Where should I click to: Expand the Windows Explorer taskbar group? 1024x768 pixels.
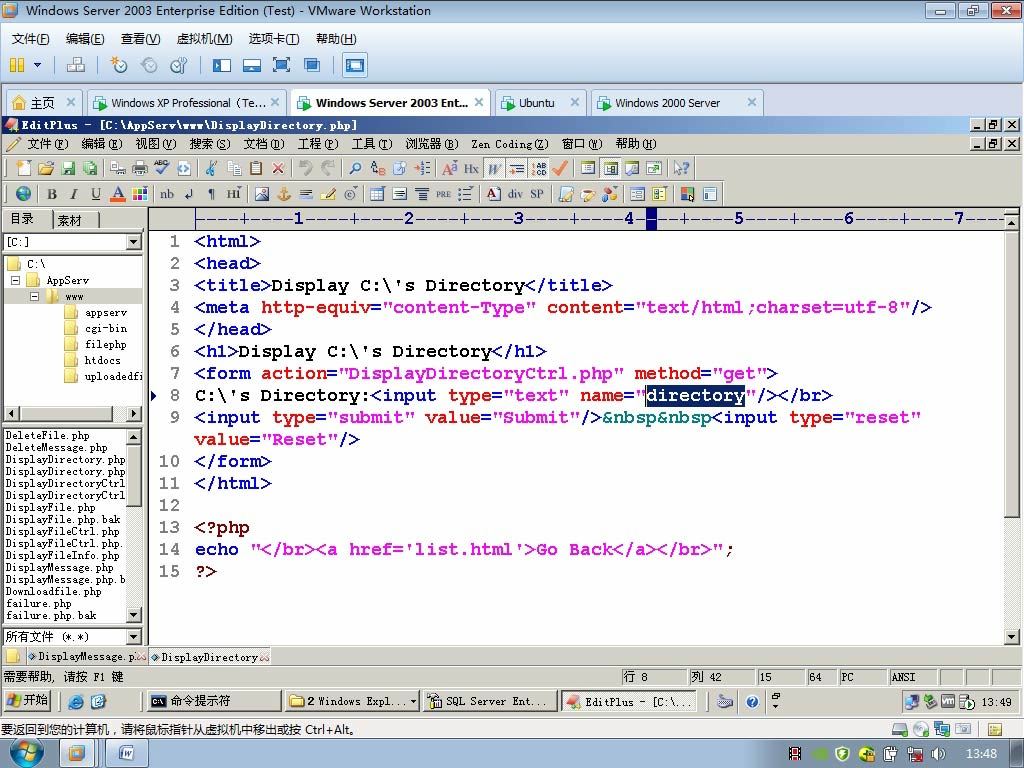tap(414, 701)
